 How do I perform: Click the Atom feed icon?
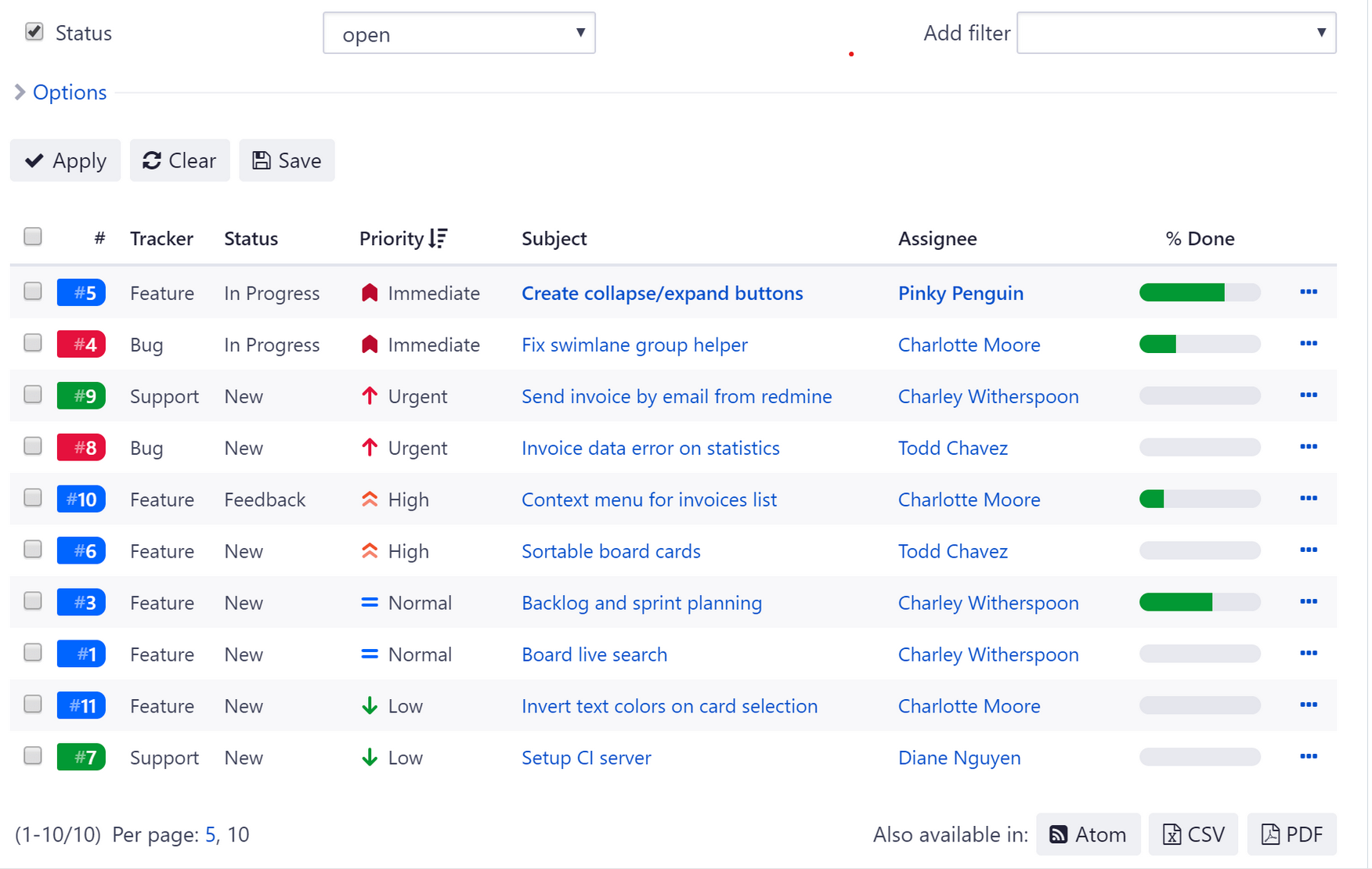coord(1058,835)
